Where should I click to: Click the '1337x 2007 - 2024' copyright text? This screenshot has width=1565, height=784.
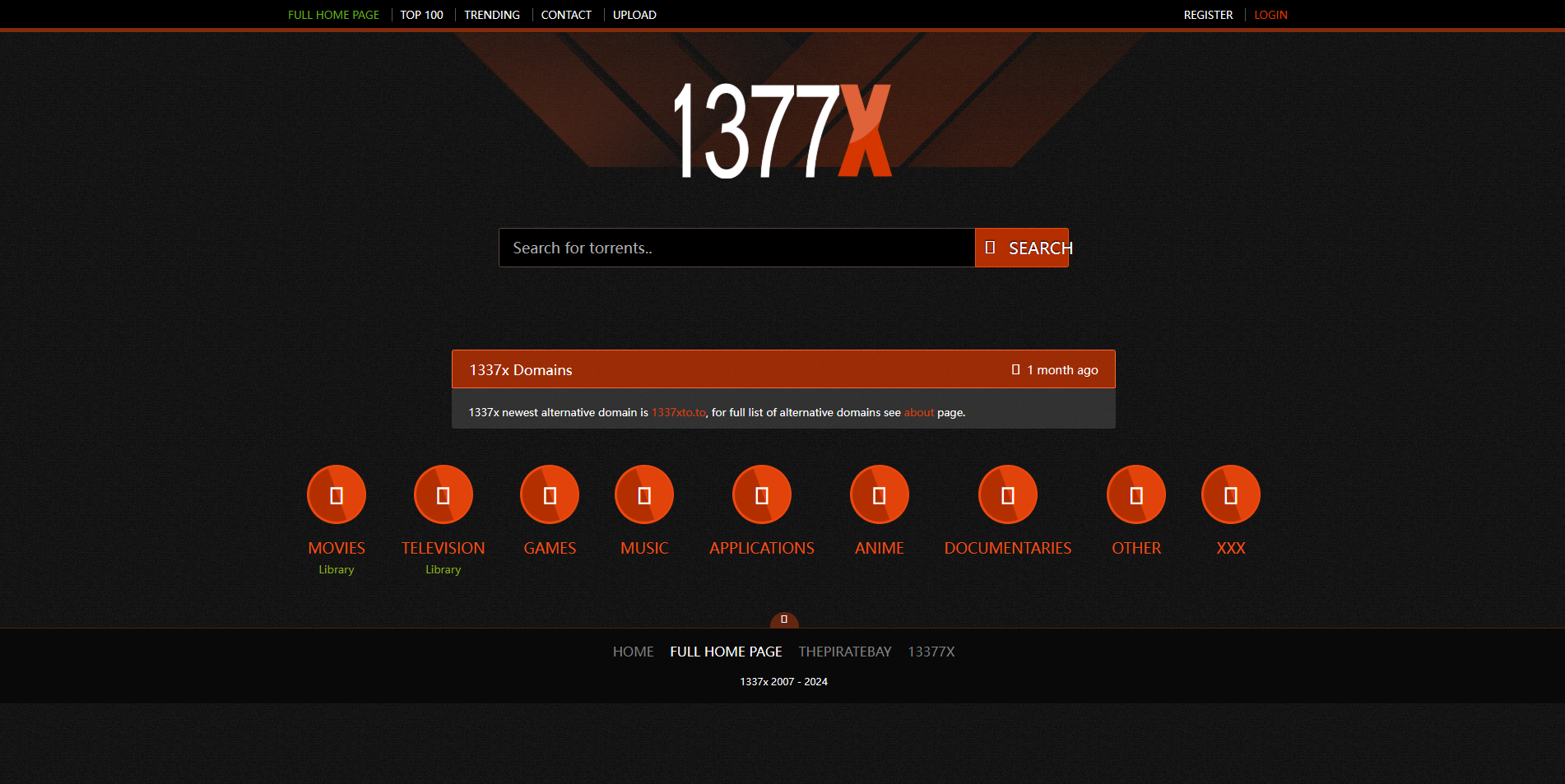click(x=783, y=681)
